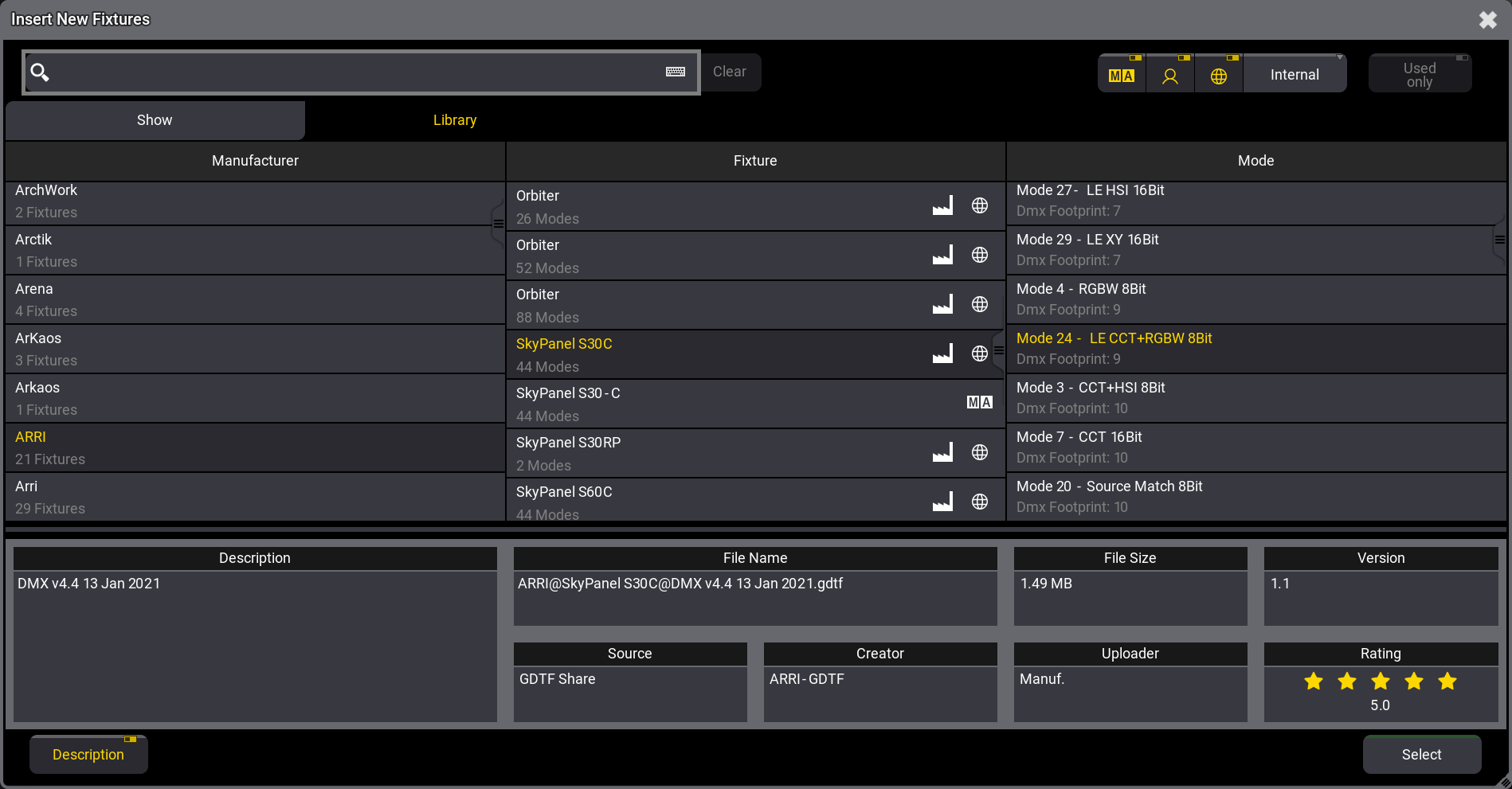The width and height of the screenshot is (1512, 789).
Task: Switch to the Library tab
Action: click(x=454, y=120)
